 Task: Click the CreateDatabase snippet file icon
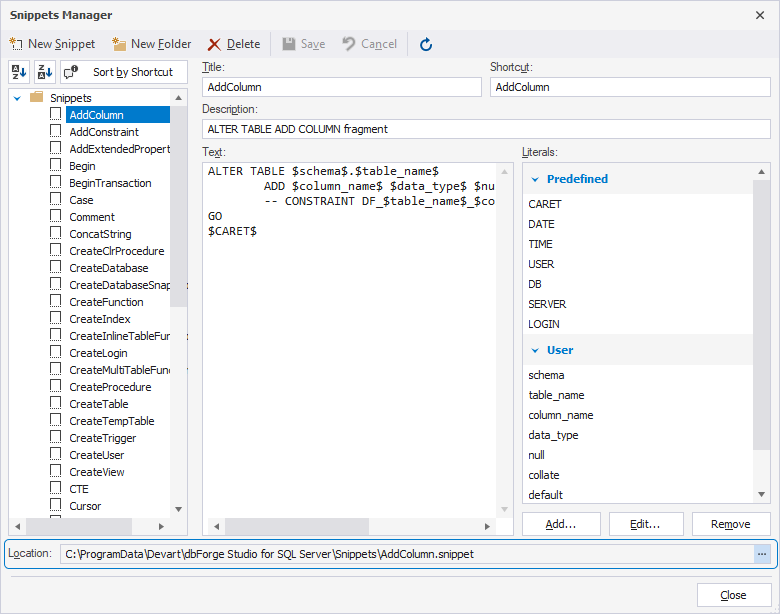[56, 267]
